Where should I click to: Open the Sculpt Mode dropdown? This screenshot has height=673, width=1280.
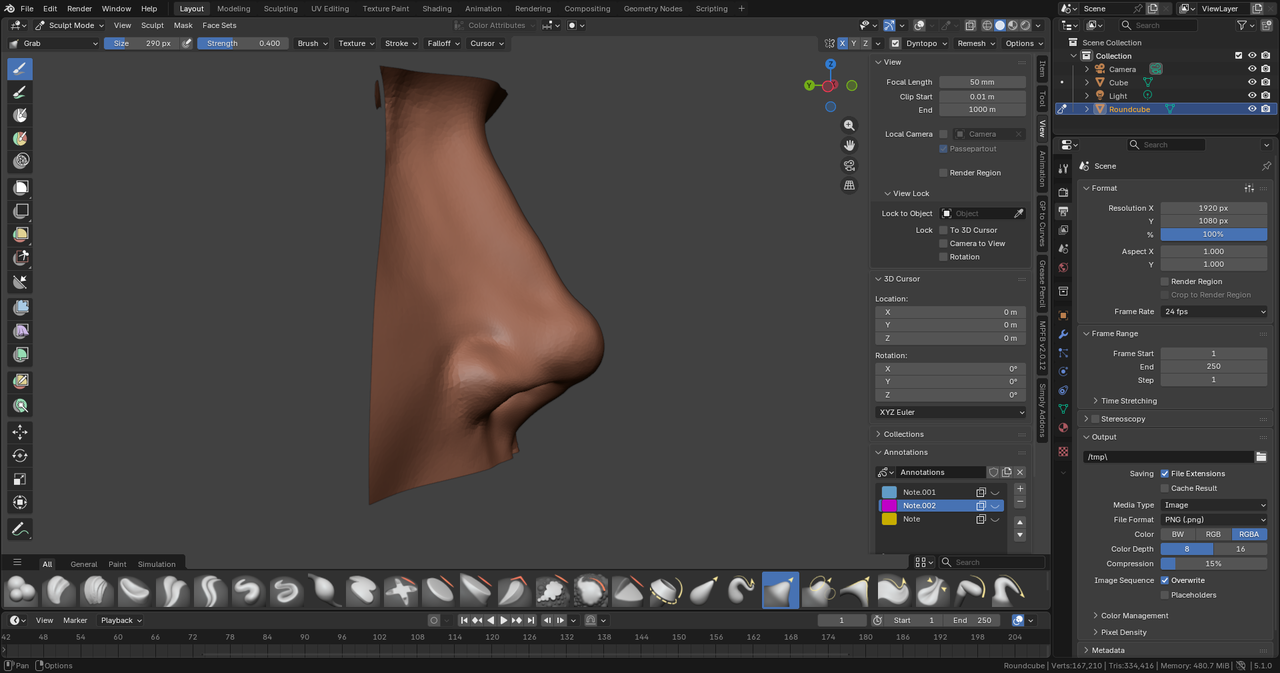tap(71, 25)
